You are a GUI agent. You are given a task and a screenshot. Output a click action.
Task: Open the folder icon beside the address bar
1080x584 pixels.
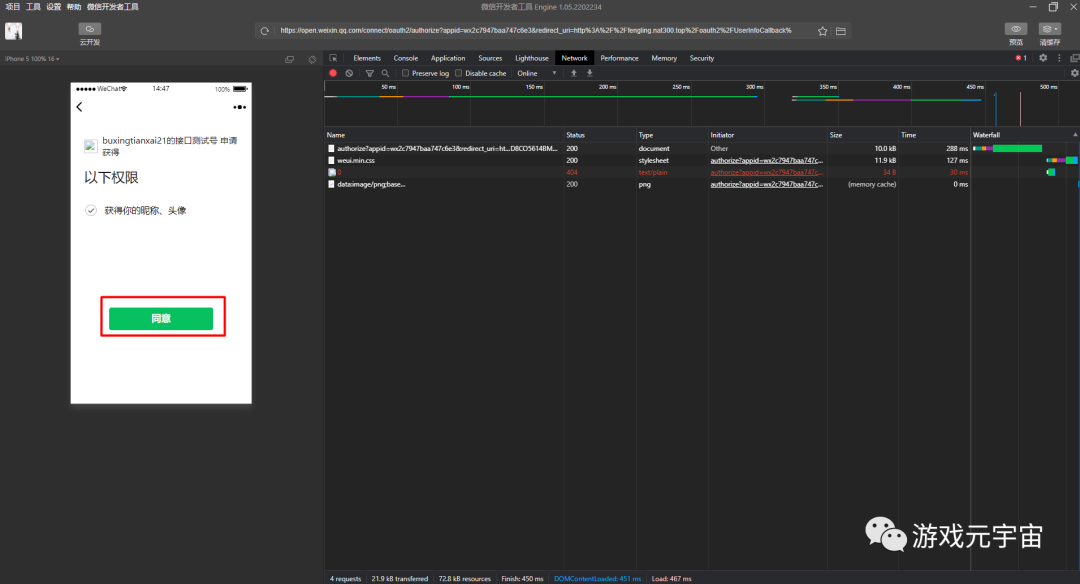click(x=841, y=31)
